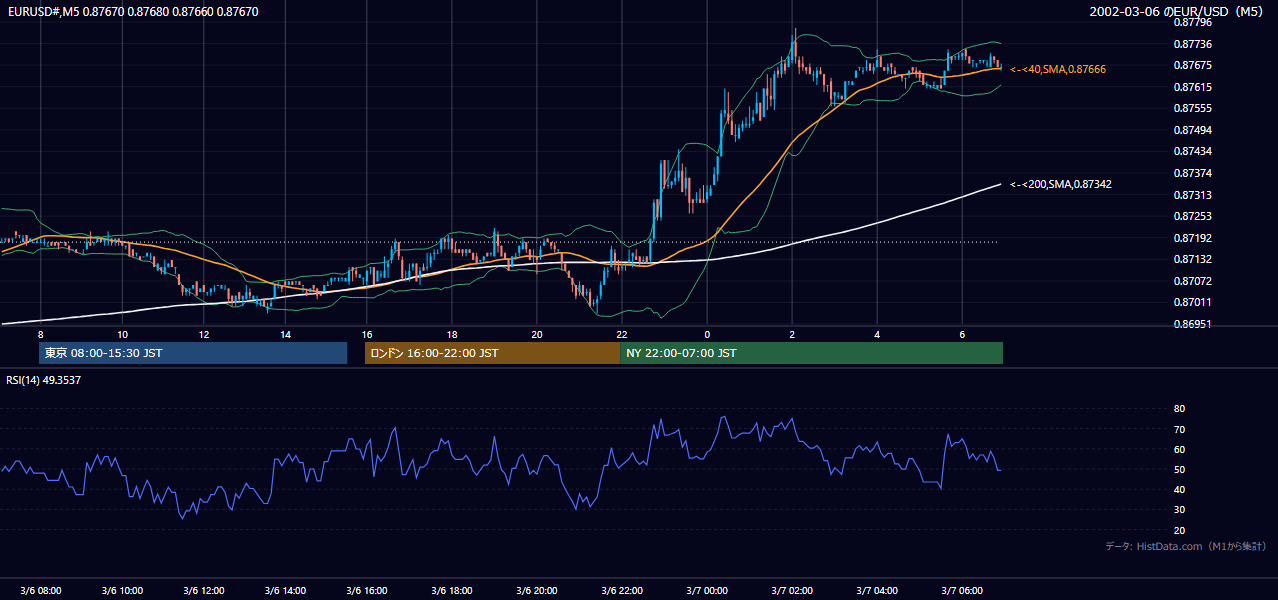1278x600 pixels.
Task: Click the HistData.com data source credit
Action: point(1186,546)
